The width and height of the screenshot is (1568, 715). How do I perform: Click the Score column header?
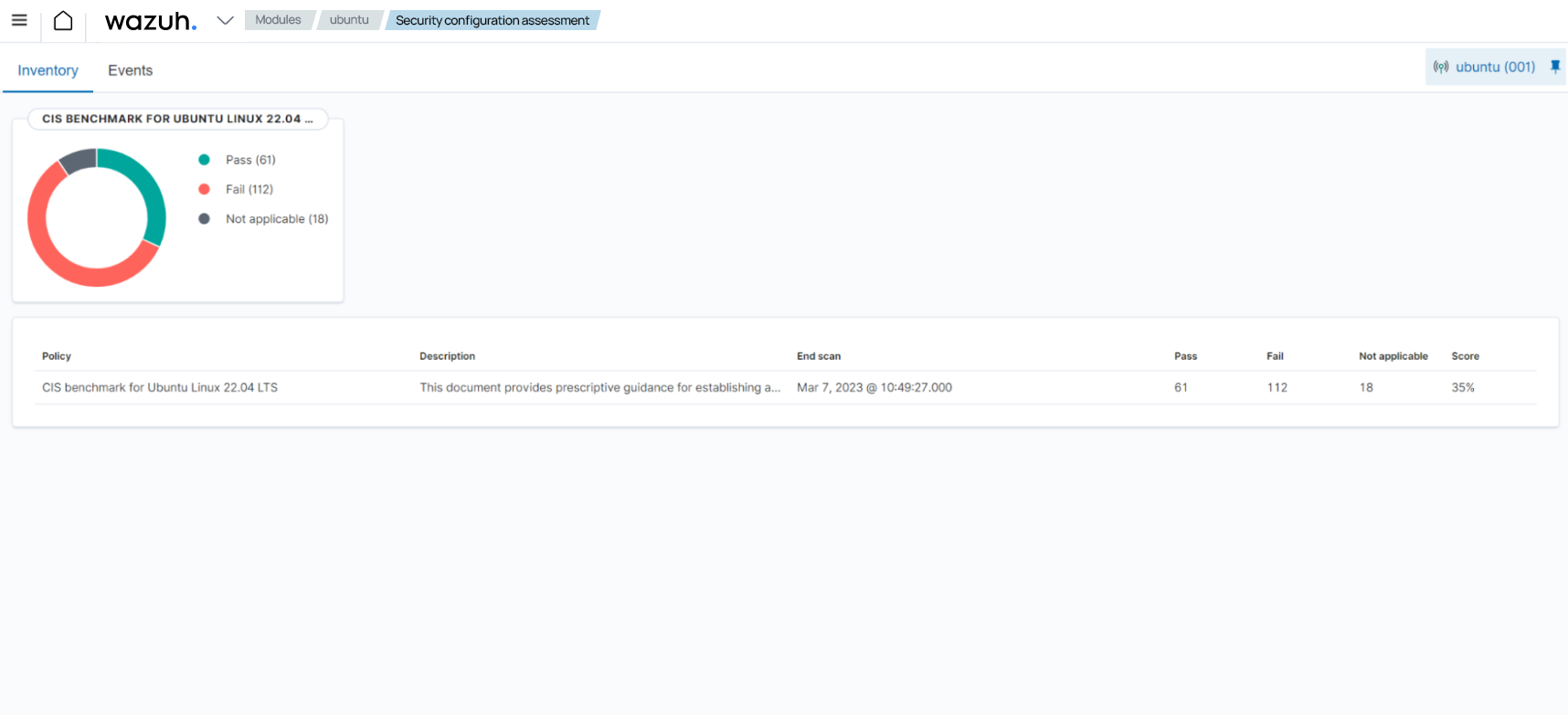point(1465,356)
